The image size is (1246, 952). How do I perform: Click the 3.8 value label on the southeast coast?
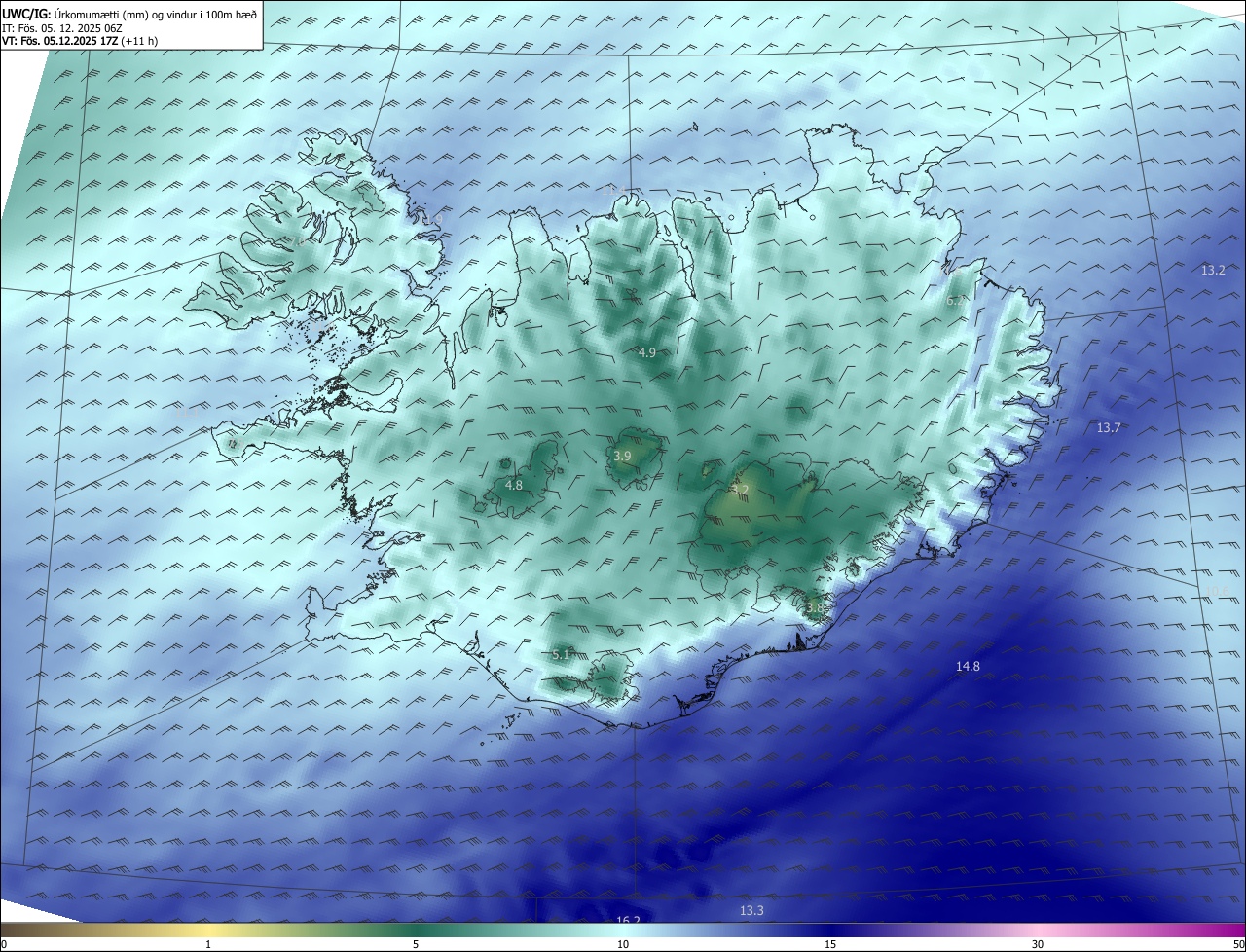815,608
